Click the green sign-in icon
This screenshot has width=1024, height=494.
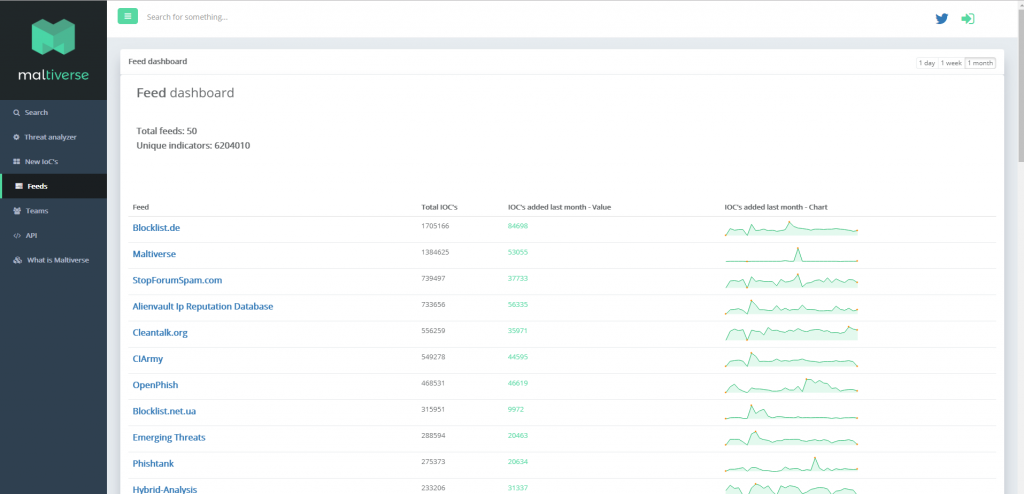968,19
